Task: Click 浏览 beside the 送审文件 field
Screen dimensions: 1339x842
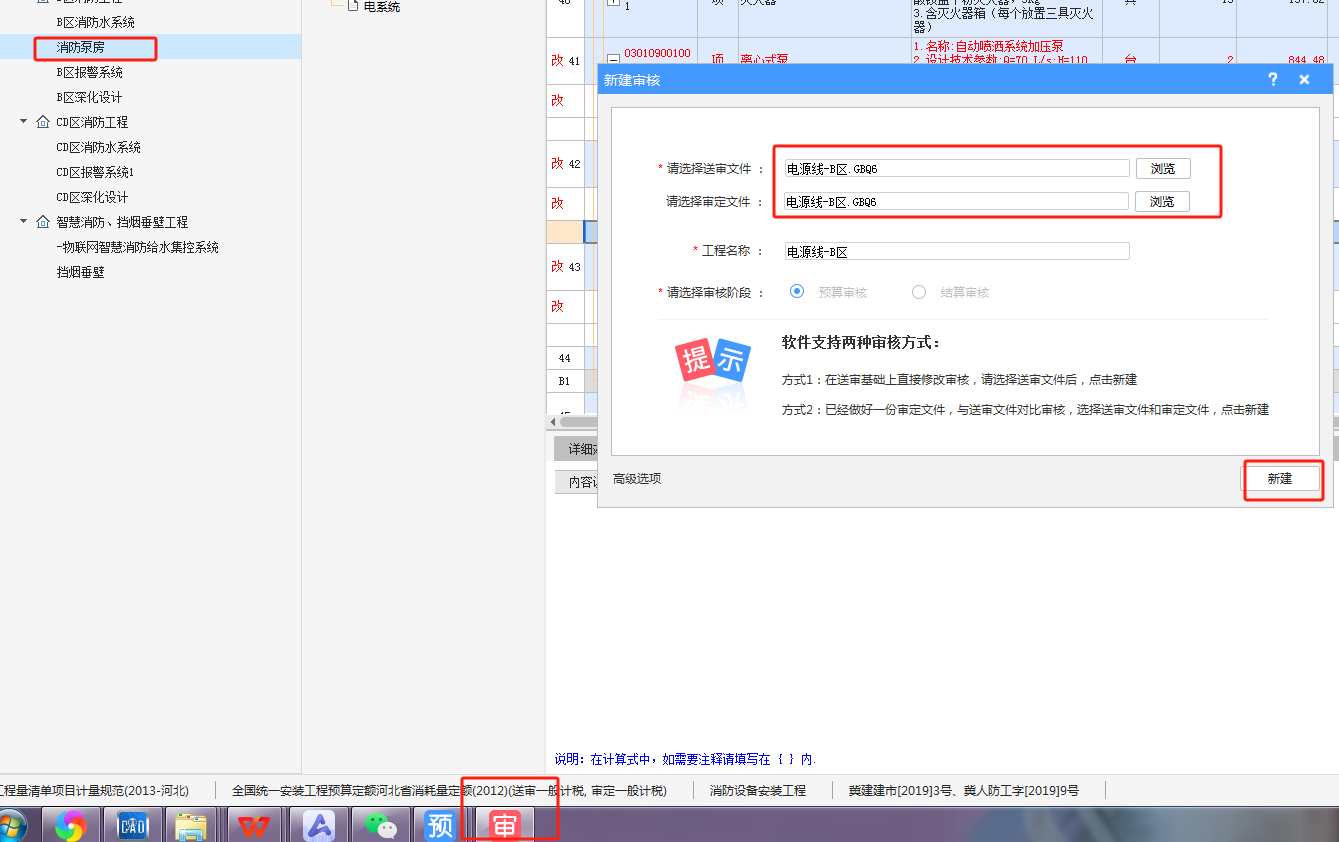Action: click(1162, 169)
